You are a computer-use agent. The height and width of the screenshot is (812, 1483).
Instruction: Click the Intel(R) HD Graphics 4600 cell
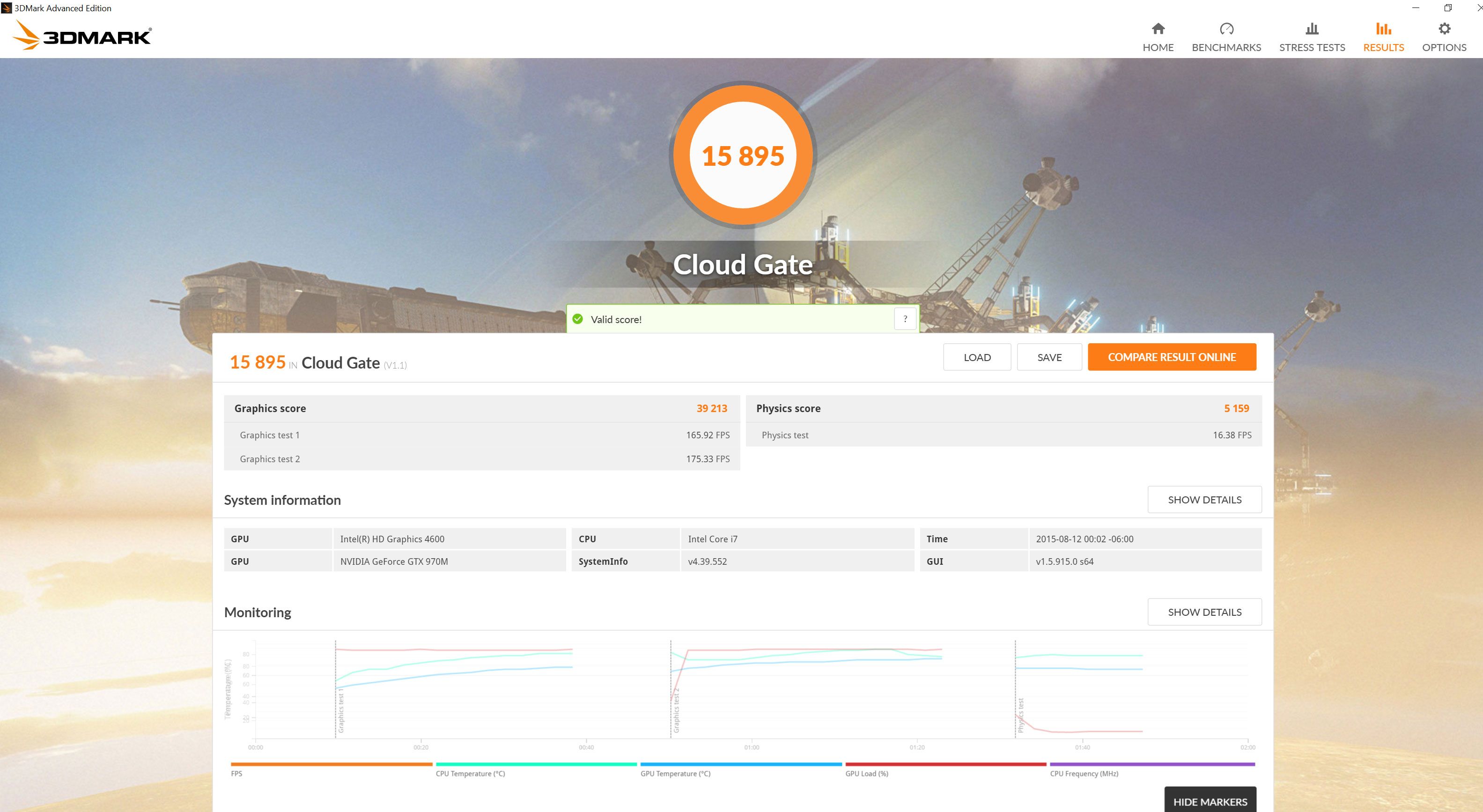(449, 539)
